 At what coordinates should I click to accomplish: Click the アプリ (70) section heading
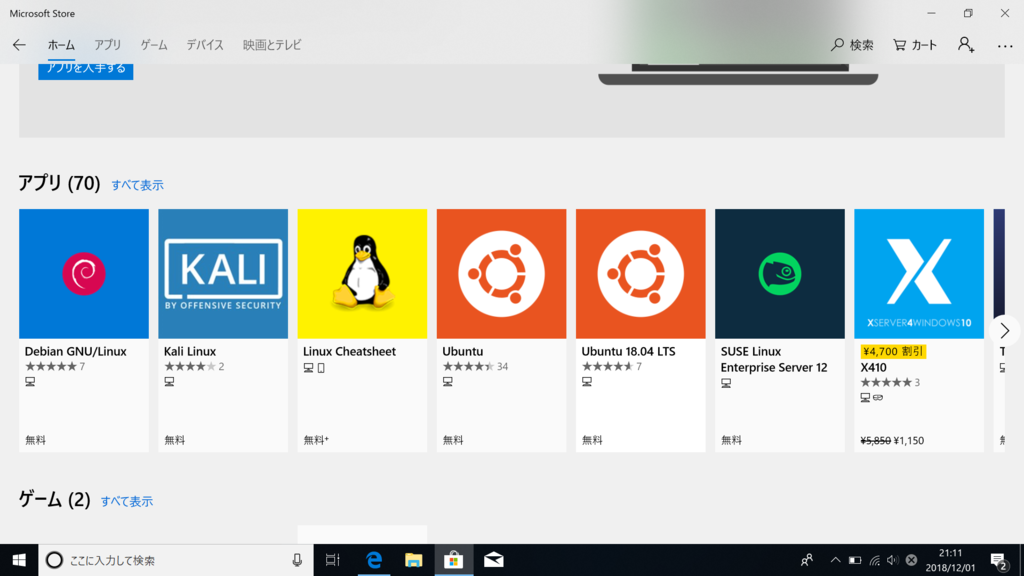tap(59, 184)
